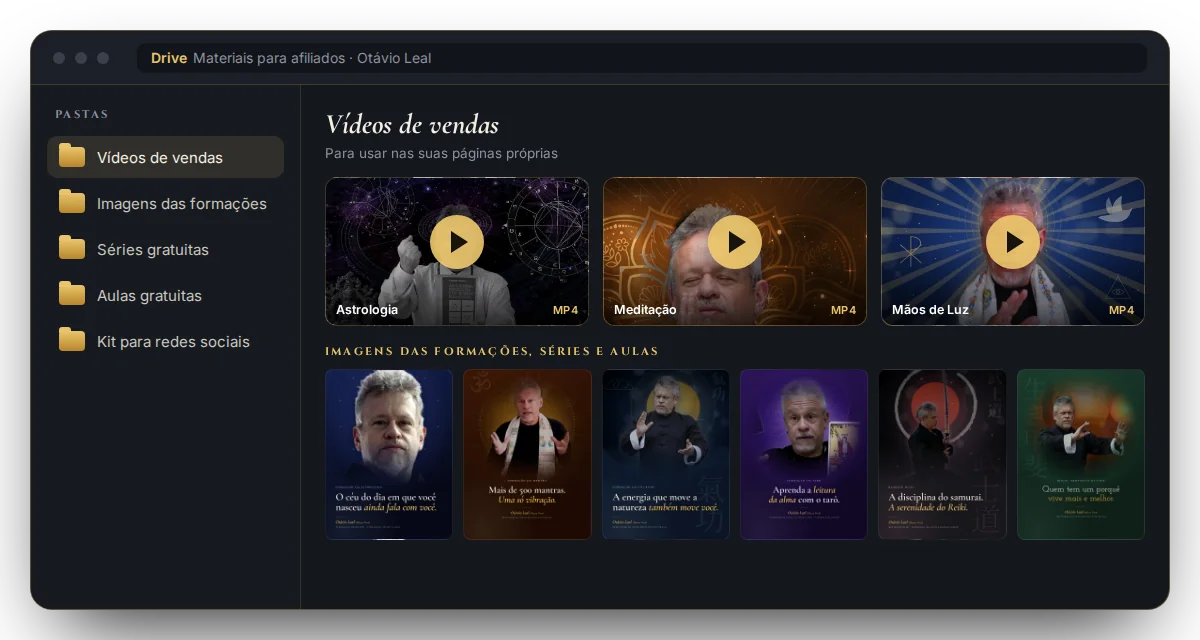Click the Séries gratuitas folder icon
Screen dimensions: 1200x640
point(72,248)
